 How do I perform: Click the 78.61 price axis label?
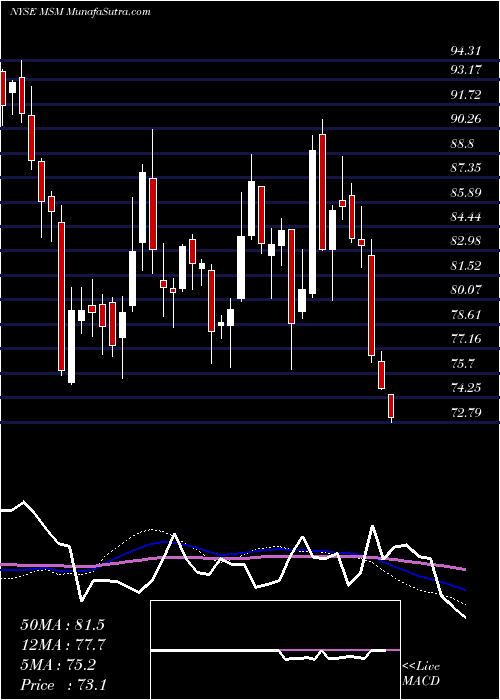[x=466, y=314]
